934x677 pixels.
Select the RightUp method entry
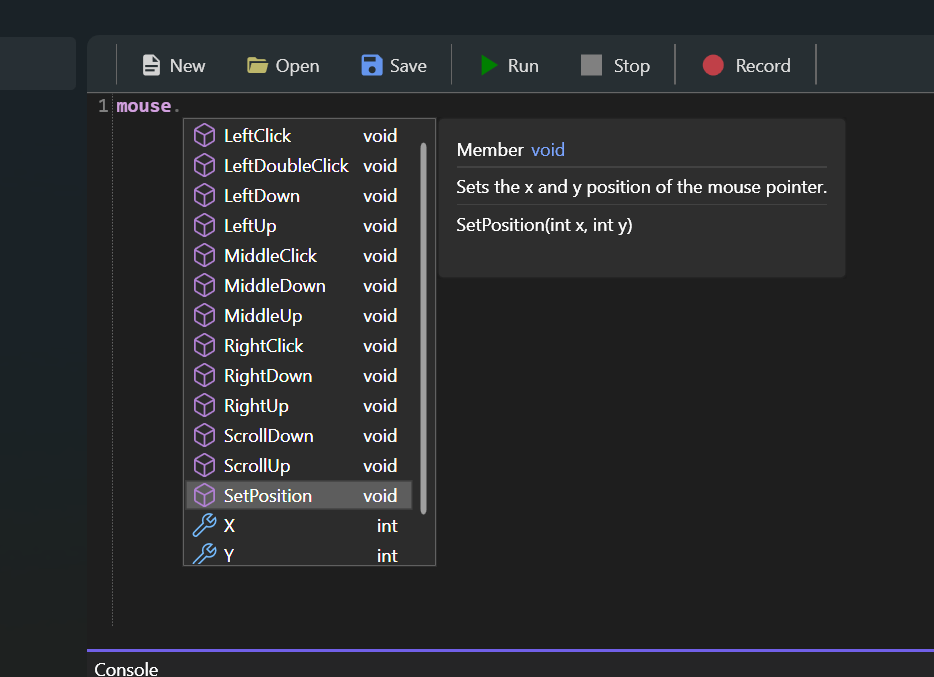click(x=299, y=406)
